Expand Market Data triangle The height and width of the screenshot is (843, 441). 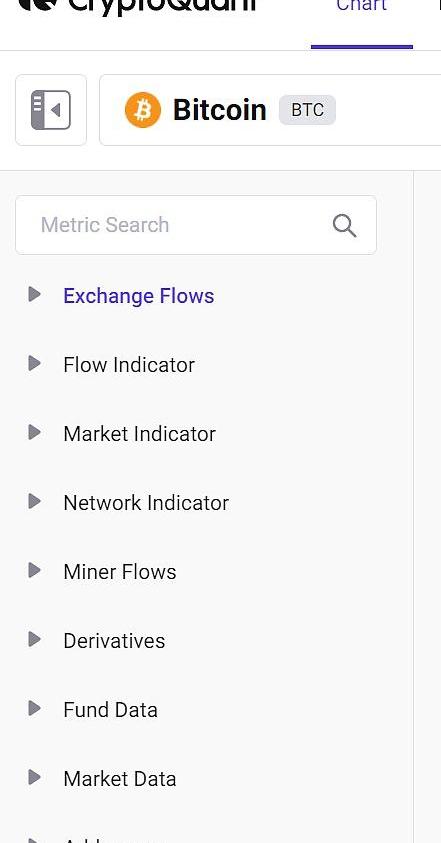34,777
